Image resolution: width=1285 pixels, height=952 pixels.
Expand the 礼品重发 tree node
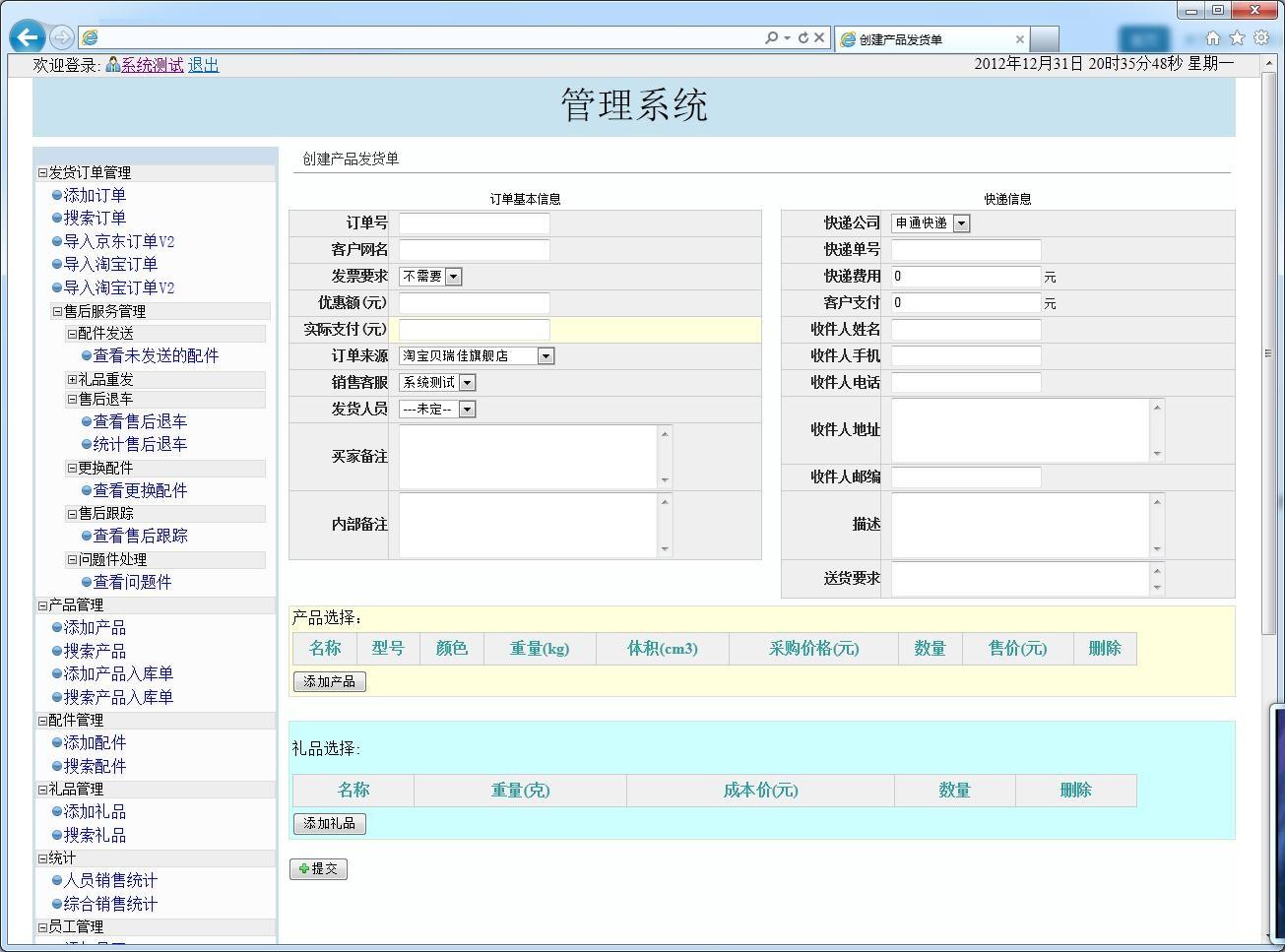point(72,379)
